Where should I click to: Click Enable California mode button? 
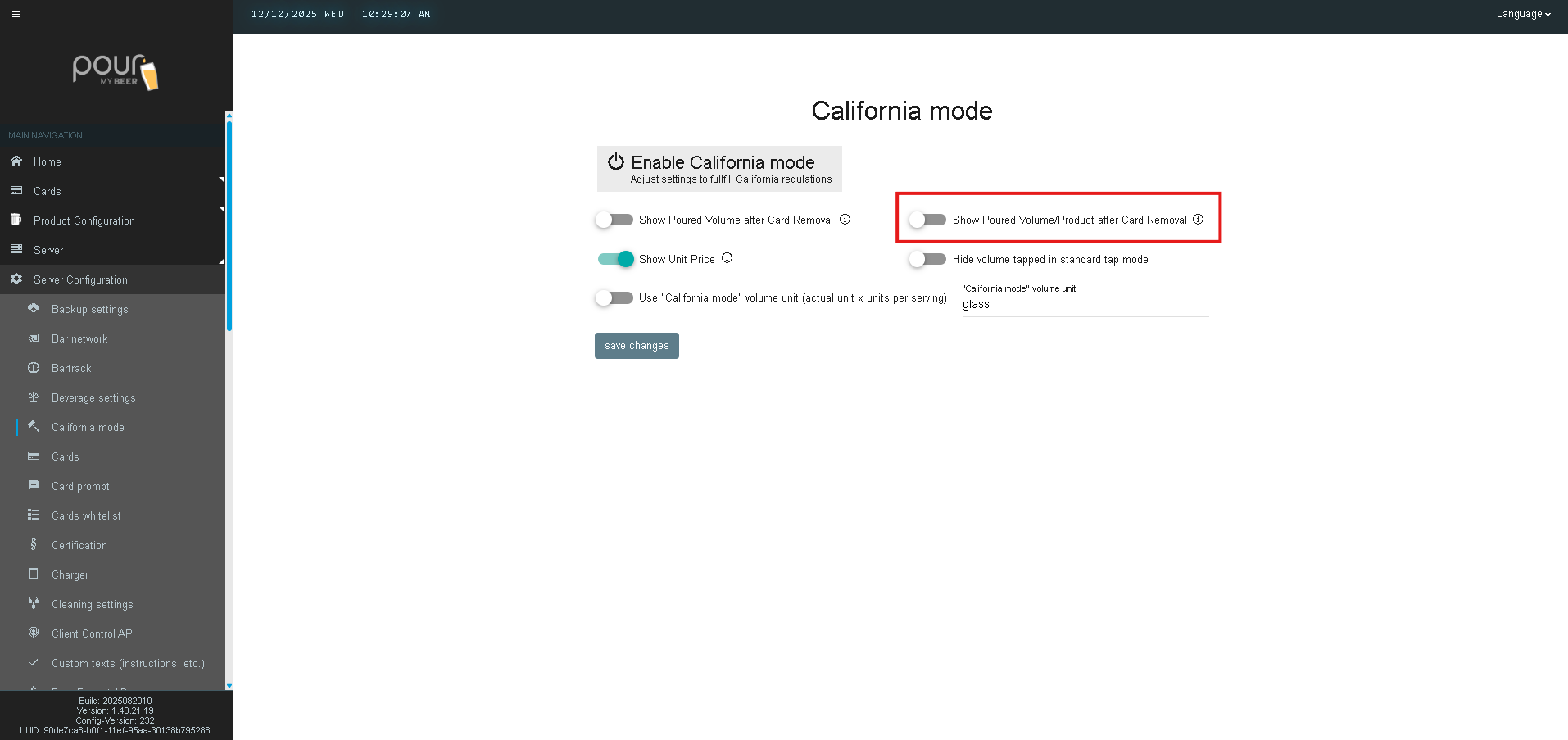click(x=719, y=169)
